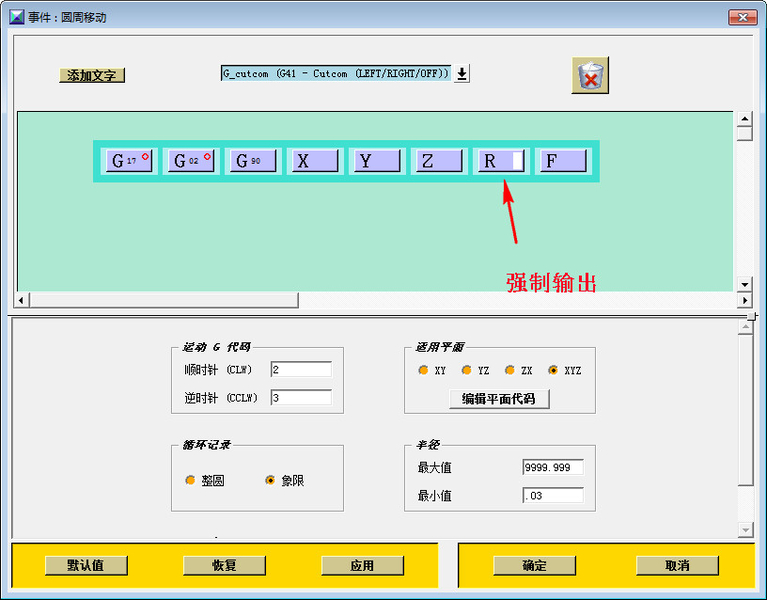Select 整圆 circular record option
Viewport: 767px width, 600px height.
(191, 481)
